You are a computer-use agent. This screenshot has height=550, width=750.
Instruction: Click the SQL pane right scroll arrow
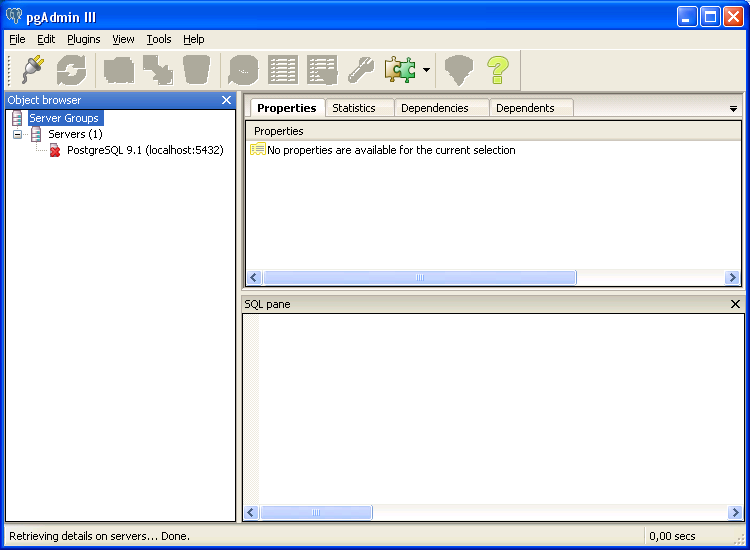735,513
